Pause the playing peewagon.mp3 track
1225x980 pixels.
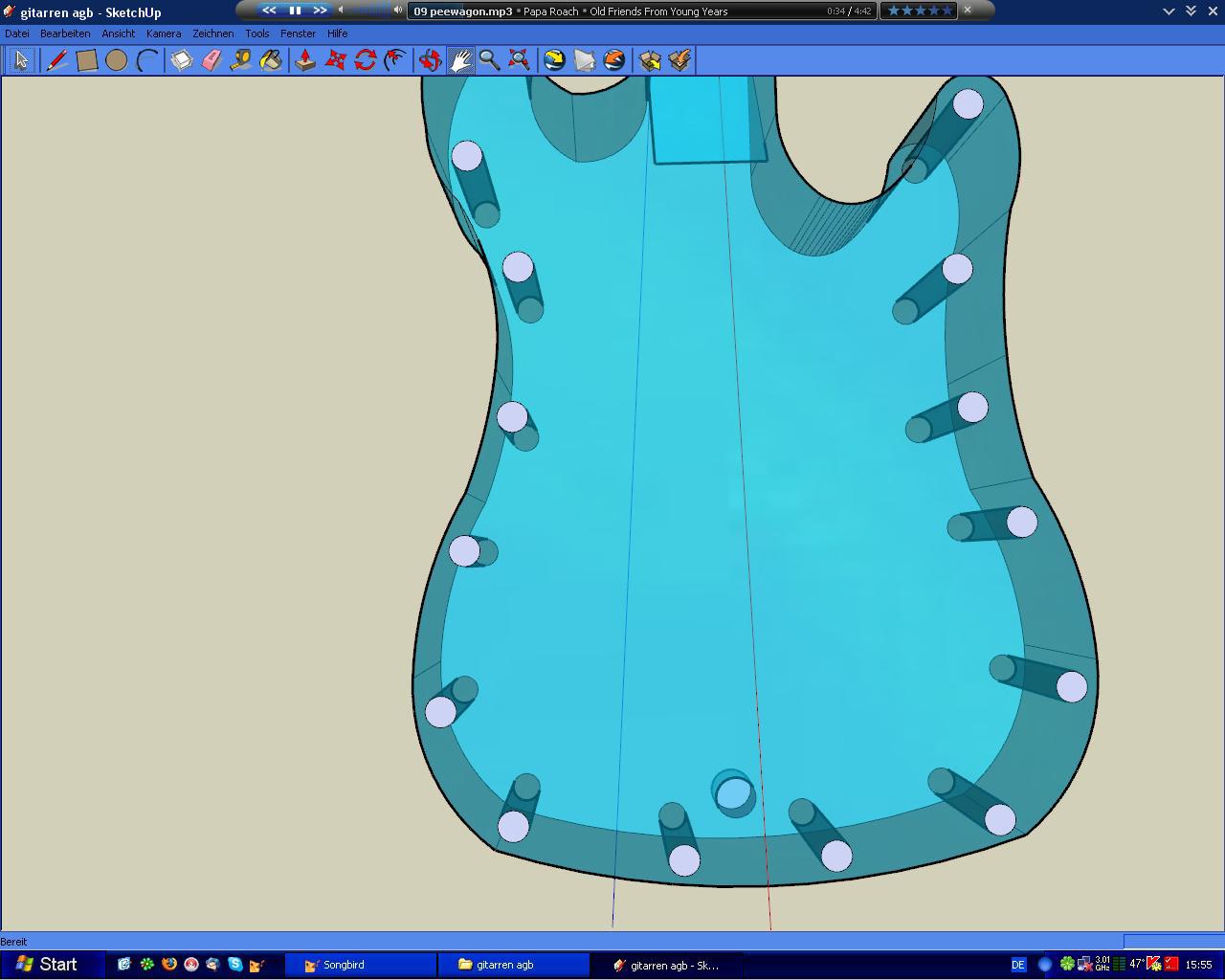(295, 11)
